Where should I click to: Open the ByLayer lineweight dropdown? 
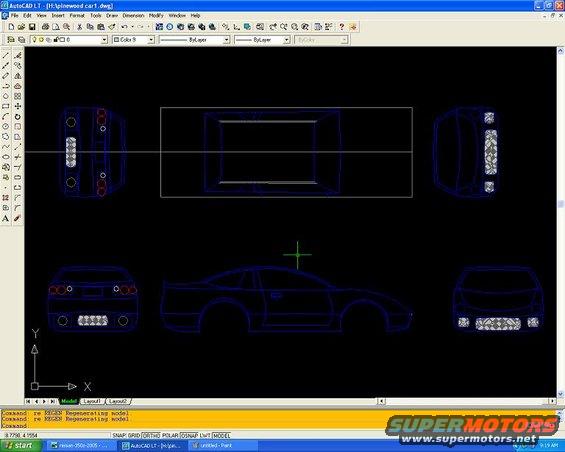pyautogui.click(x=287, y=40)
